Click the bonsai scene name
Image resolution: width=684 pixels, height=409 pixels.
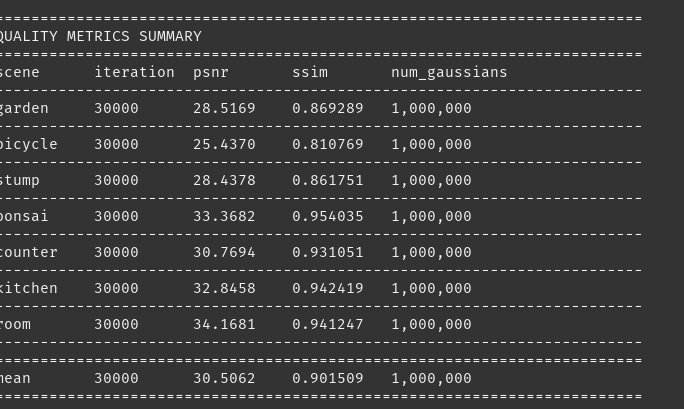coord(24,216)
